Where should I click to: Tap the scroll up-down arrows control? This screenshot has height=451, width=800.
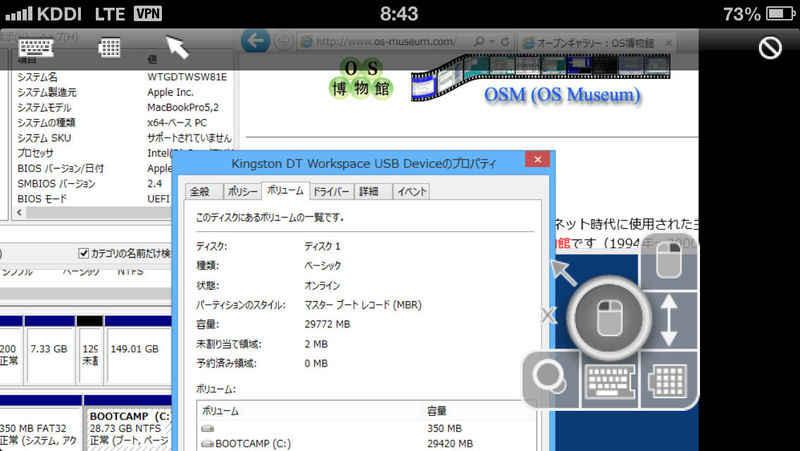click(669, 321)
